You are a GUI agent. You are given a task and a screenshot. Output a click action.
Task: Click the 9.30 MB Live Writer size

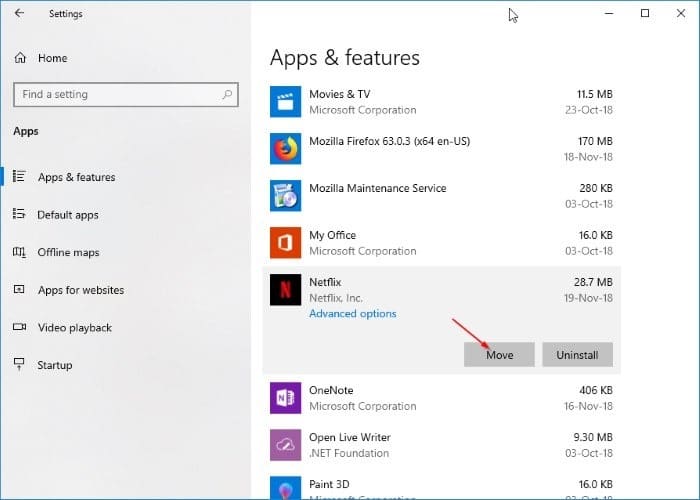click(x=593, y=437)
